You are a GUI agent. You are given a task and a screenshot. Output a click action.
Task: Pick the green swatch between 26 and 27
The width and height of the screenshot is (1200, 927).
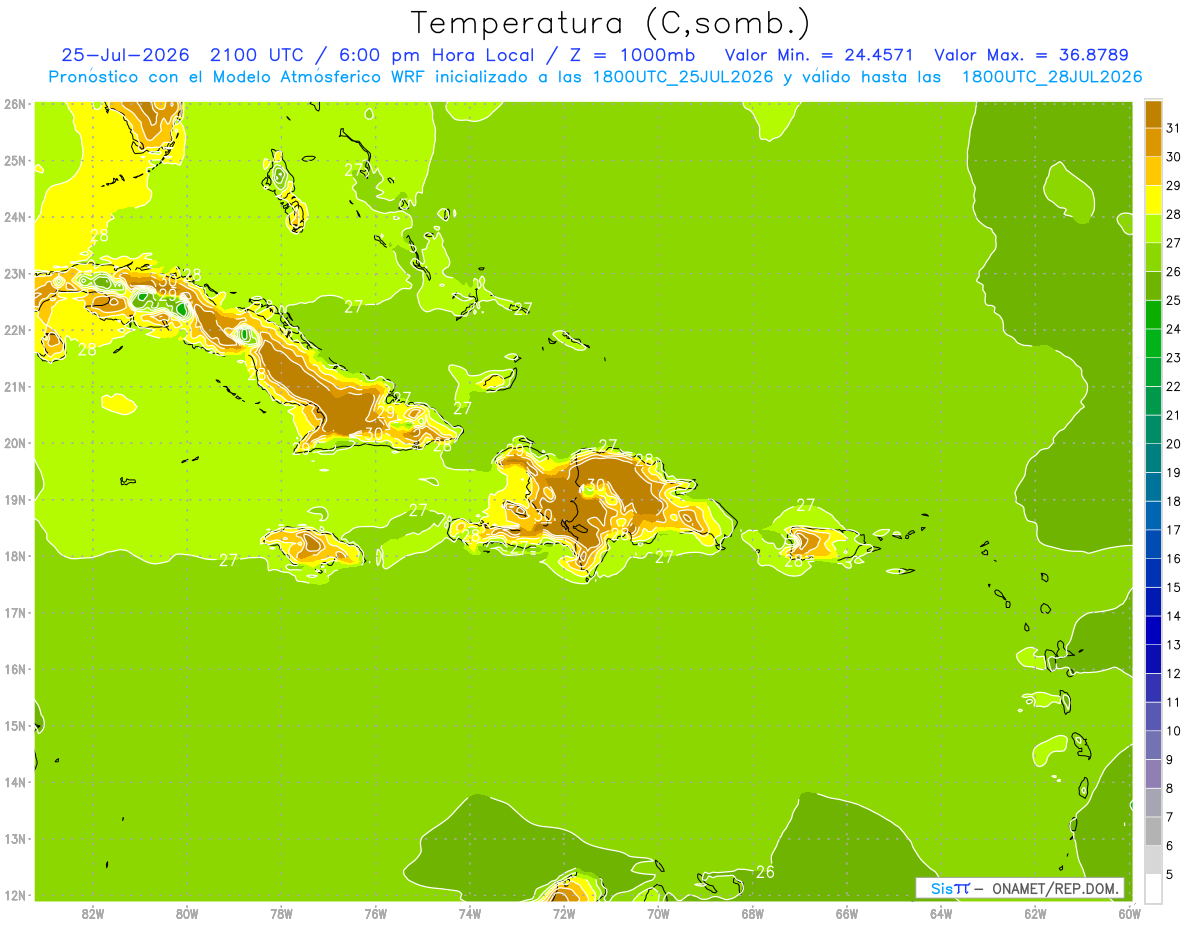1153,257
